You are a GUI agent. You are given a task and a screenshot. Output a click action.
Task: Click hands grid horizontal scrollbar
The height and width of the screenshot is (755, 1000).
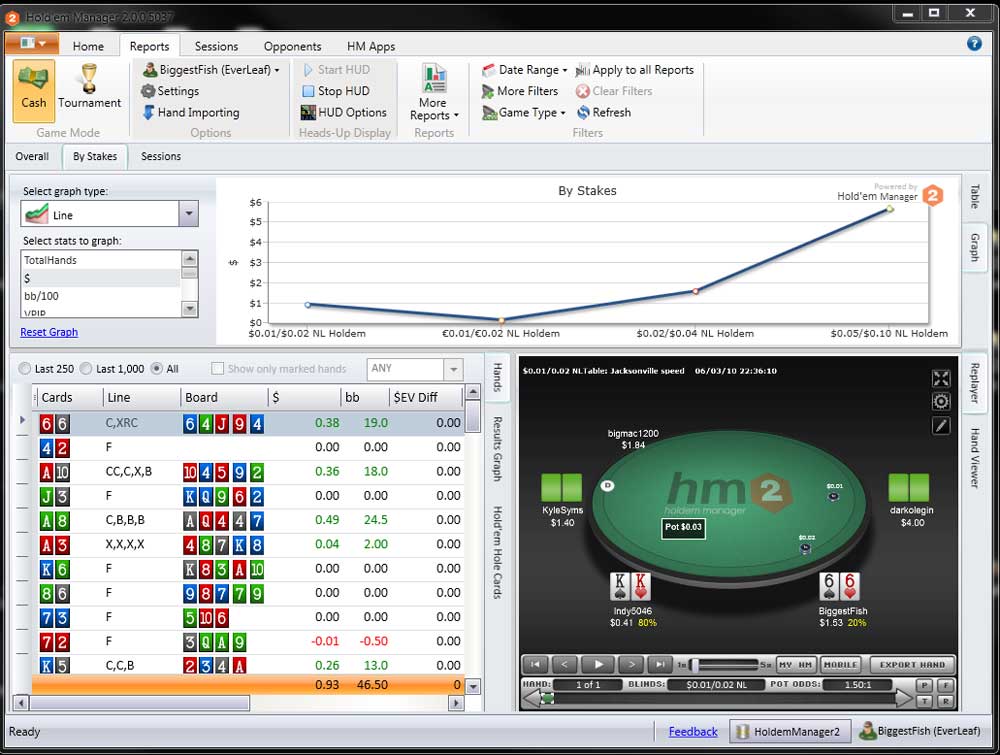140,703
